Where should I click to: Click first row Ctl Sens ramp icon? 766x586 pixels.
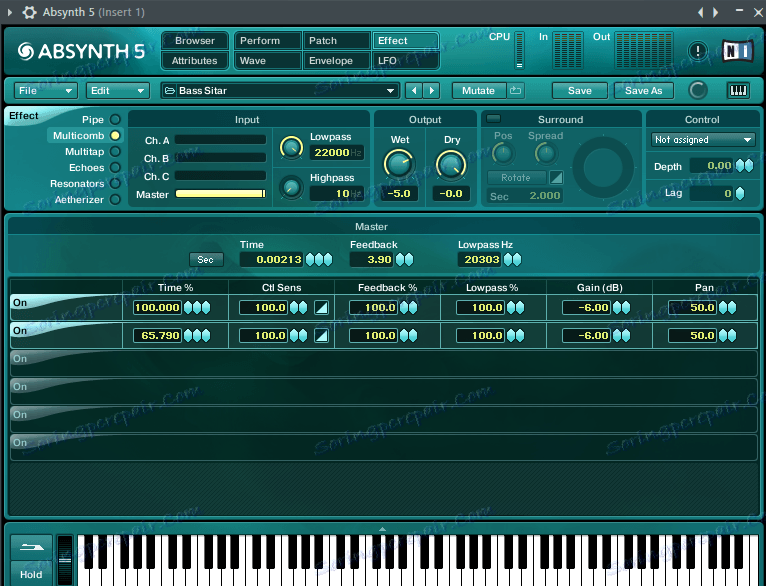[321, 308]
